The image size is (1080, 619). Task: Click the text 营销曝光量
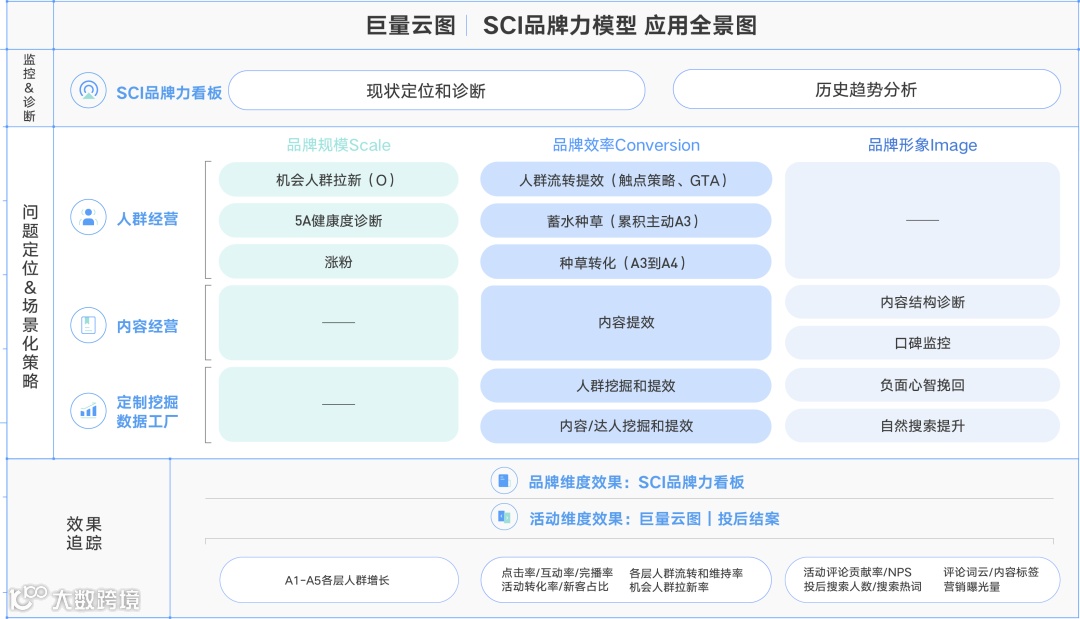[972, 587]
